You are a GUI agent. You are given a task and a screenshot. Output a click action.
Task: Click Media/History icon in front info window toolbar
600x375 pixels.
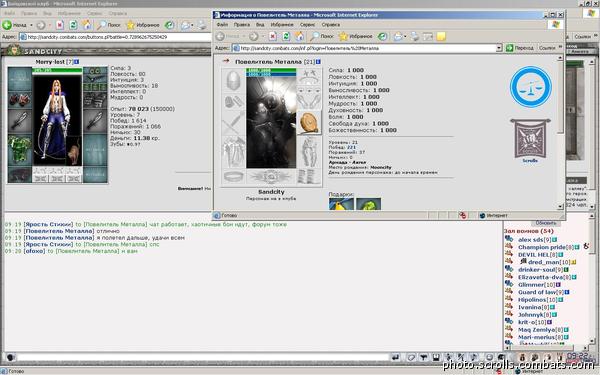pyautogui.click(x=382, y=36)
